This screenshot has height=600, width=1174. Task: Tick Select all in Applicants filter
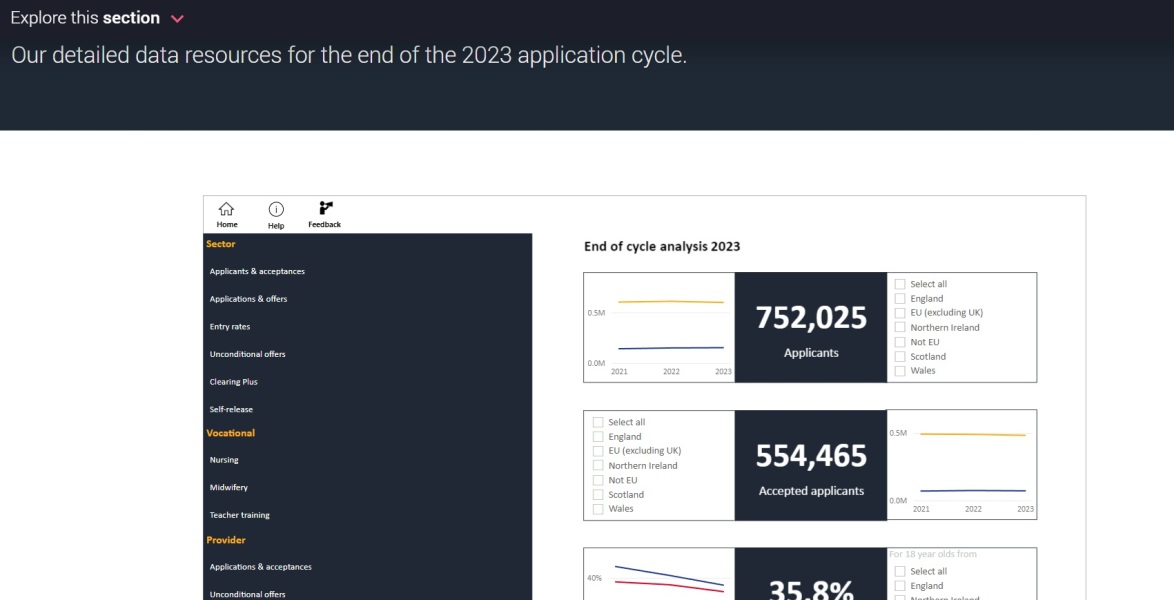900,284
